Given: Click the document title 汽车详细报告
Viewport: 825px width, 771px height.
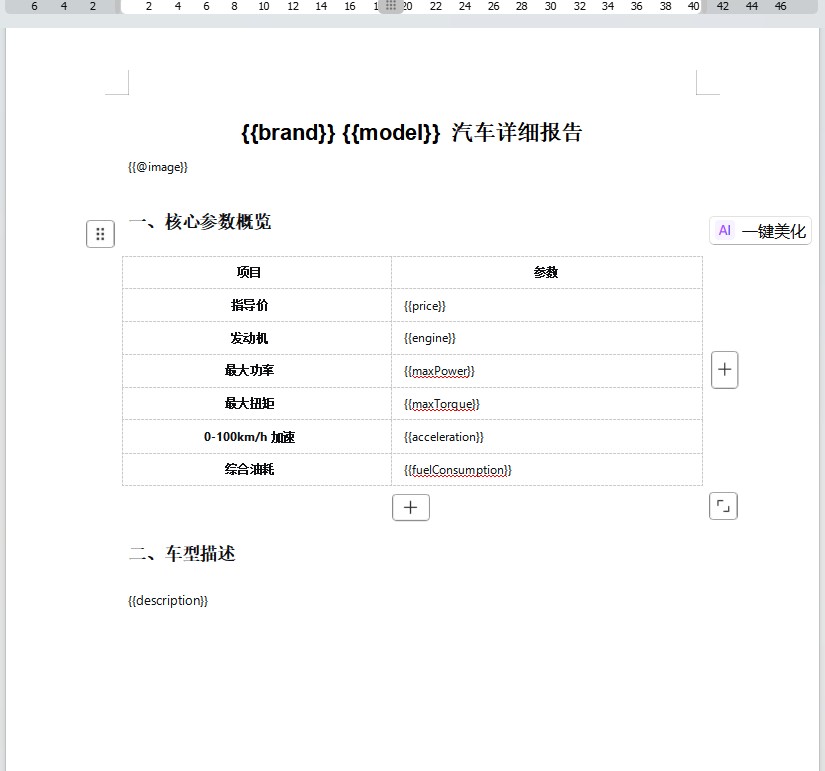Looking at the screenshot, I should pos(517,133).
